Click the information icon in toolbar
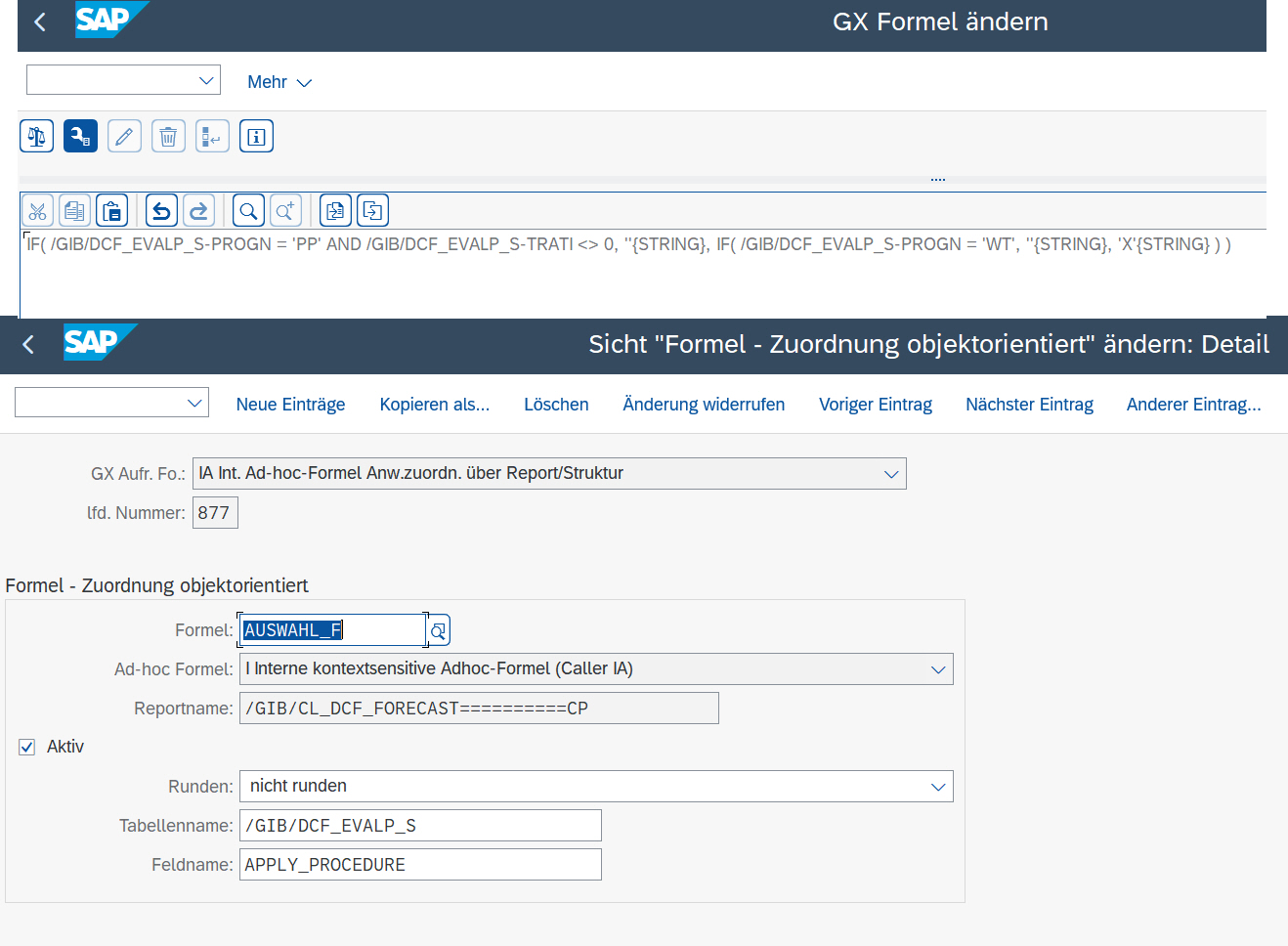 click(x=256, y=137)
